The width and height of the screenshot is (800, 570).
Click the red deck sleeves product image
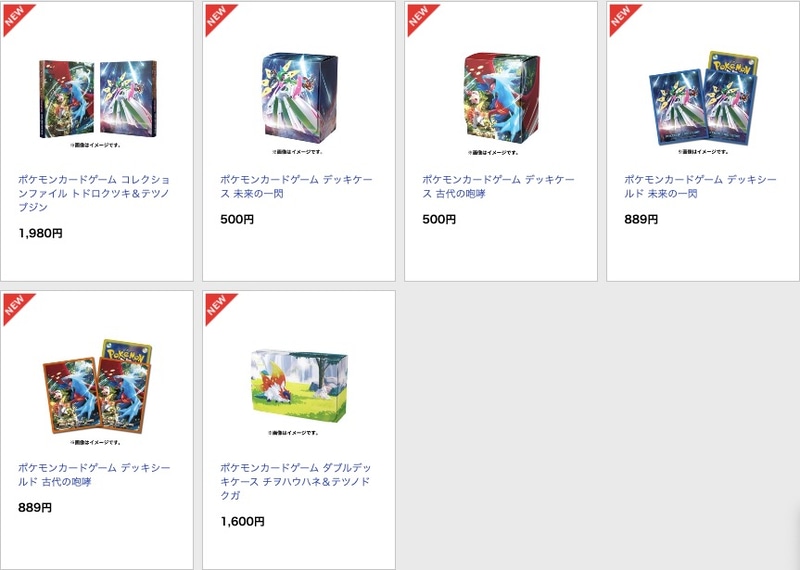pyautogui.click(x=97, y=387)
